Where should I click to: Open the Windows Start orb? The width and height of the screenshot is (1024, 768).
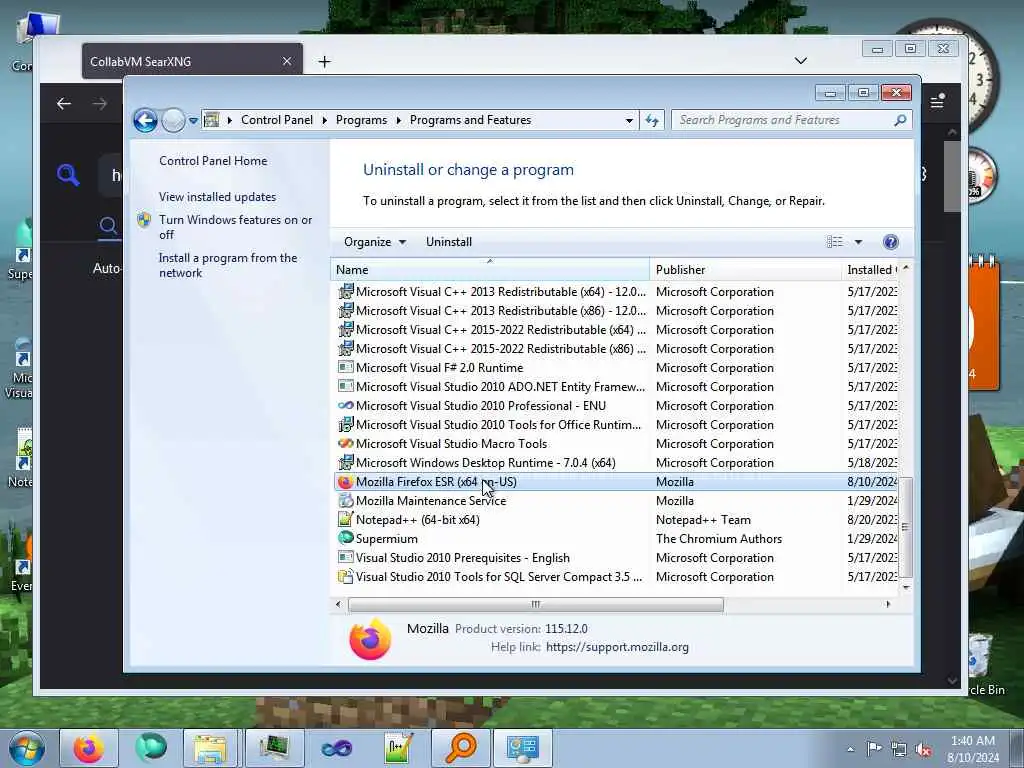click(x=27, y=749)
